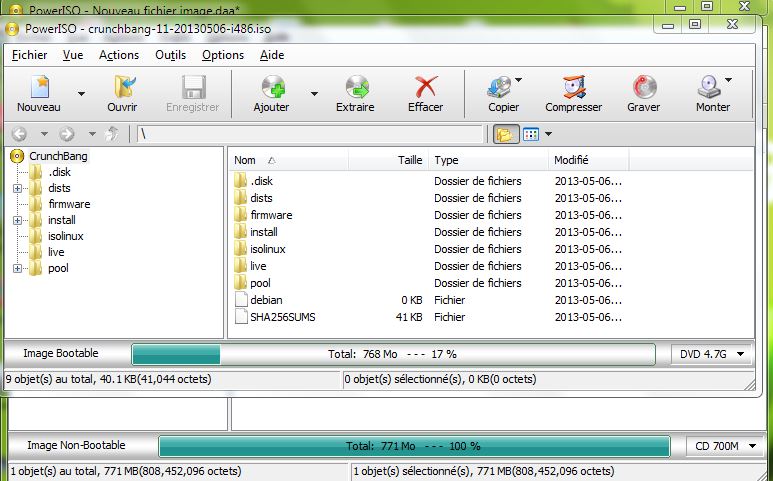The image size is (773, 481).
Task: Click the view mode icon
Action: pyautogui.click(x=531, y=134)
